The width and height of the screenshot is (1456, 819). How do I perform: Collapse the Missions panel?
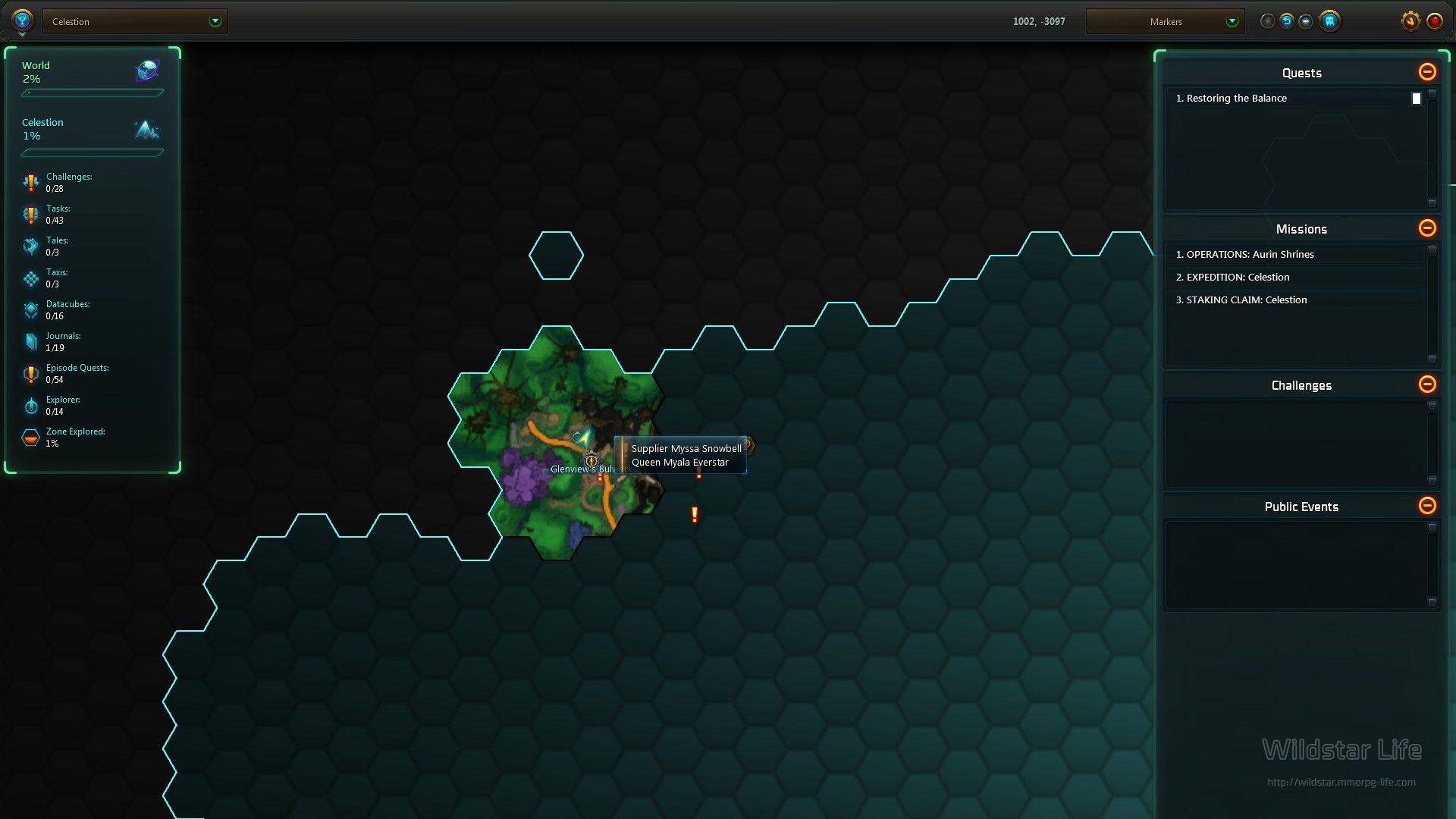coord(1427,227)
